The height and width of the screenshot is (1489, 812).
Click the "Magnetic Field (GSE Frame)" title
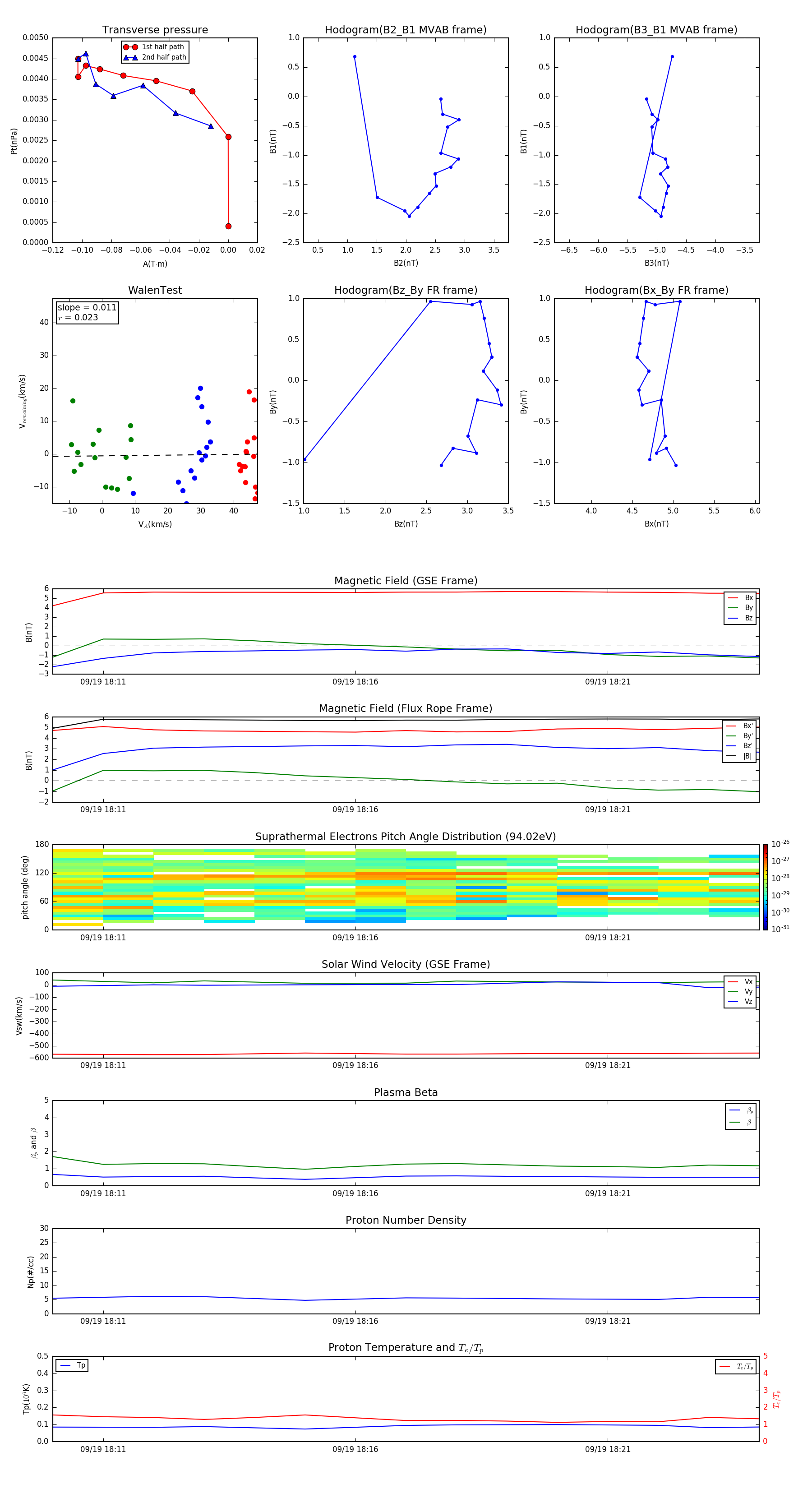click(x=406, y=581)
